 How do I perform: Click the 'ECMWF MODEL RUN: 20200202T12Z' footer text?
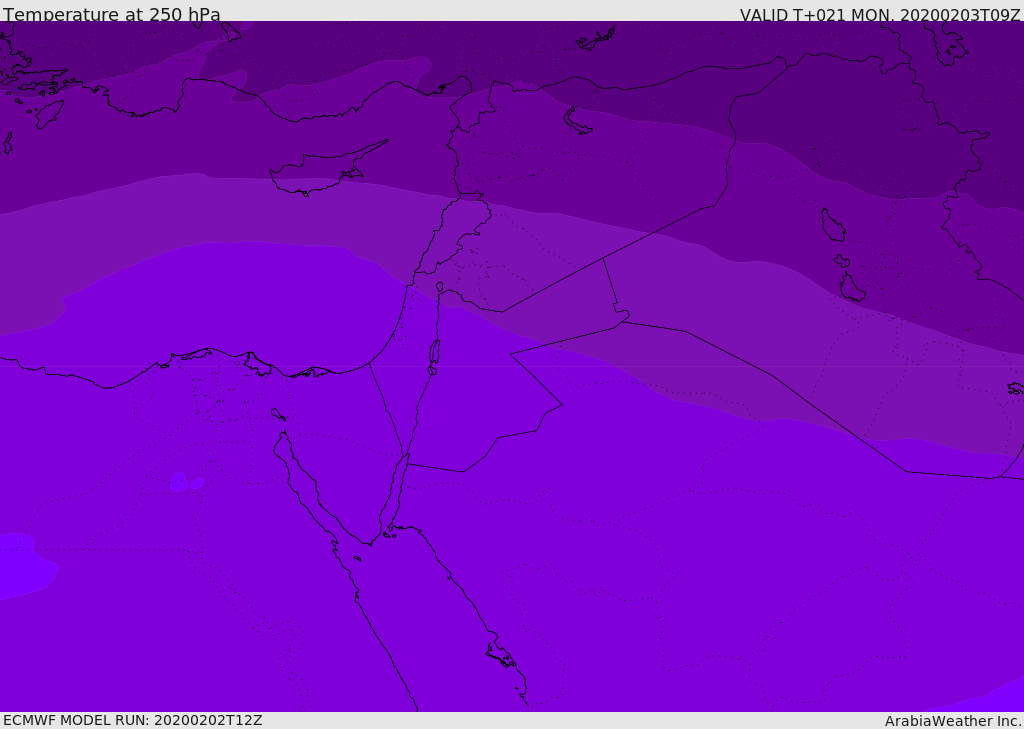point(133,720)
